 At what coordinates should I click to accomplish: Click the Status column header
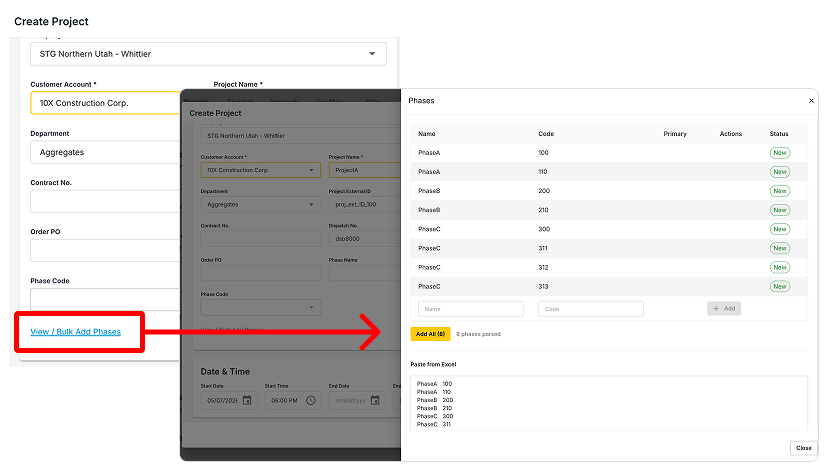point(779,134)
